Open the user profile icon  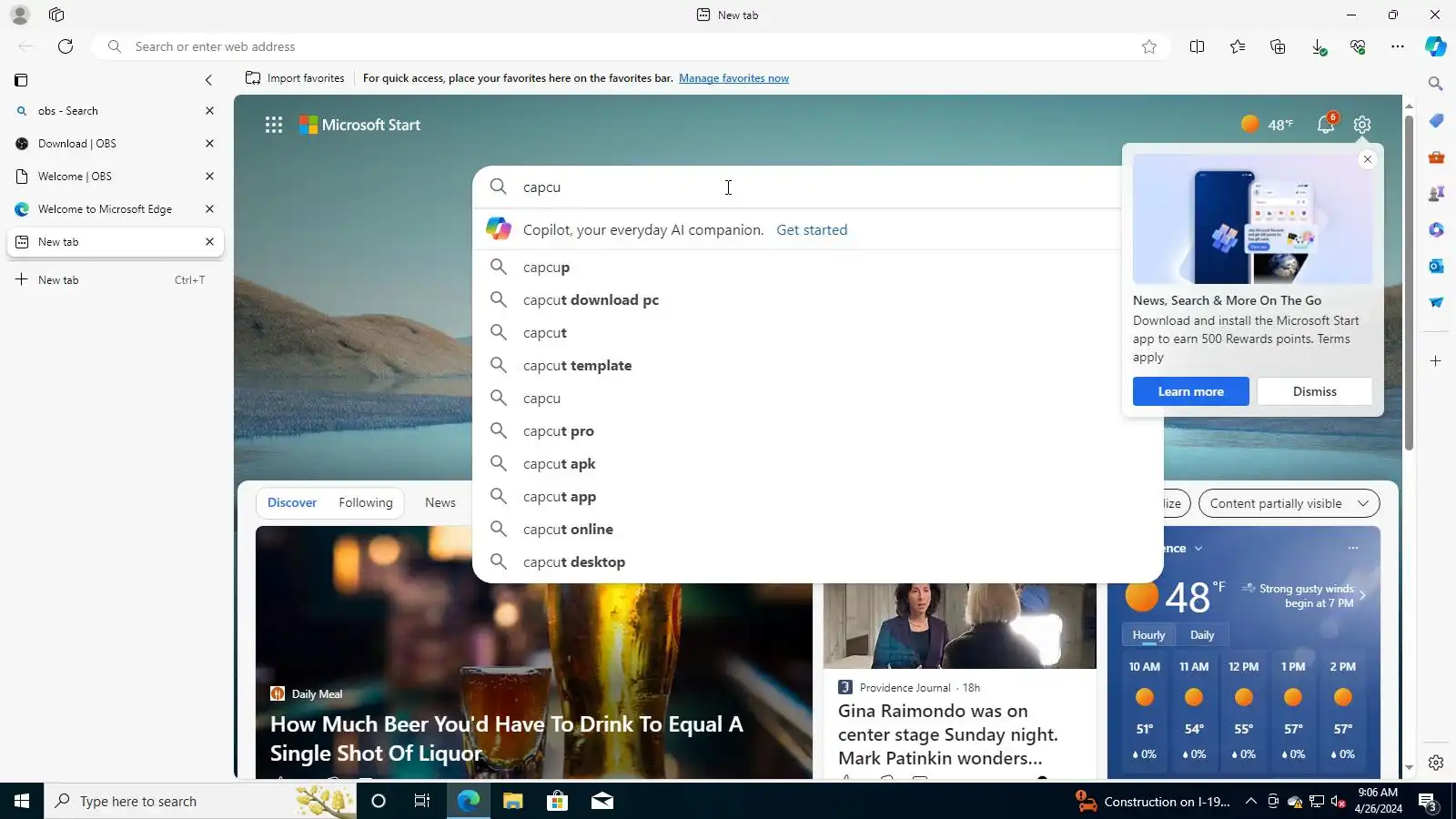20,15
